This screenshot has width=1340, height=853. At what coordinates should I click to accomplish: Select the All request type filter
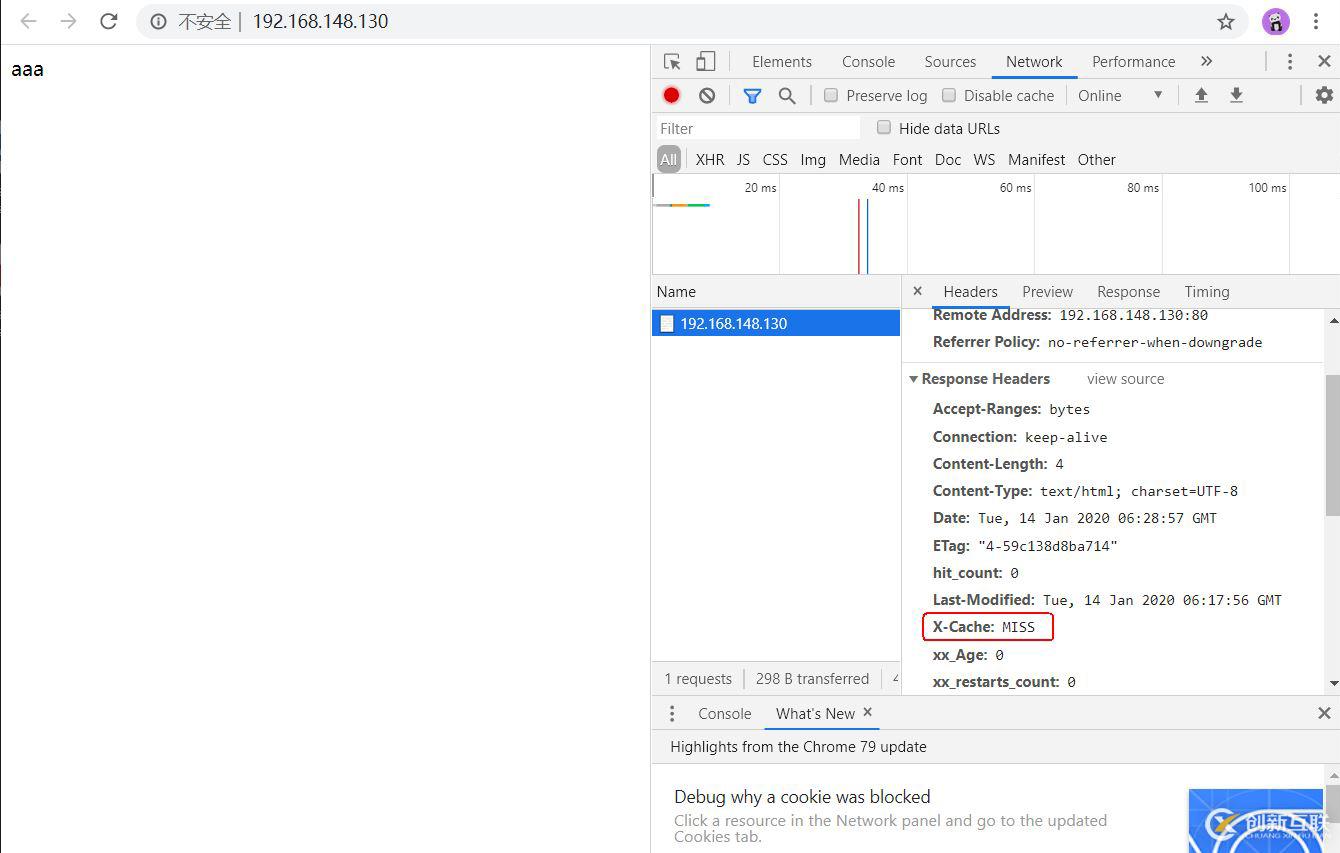coord(668,159)
